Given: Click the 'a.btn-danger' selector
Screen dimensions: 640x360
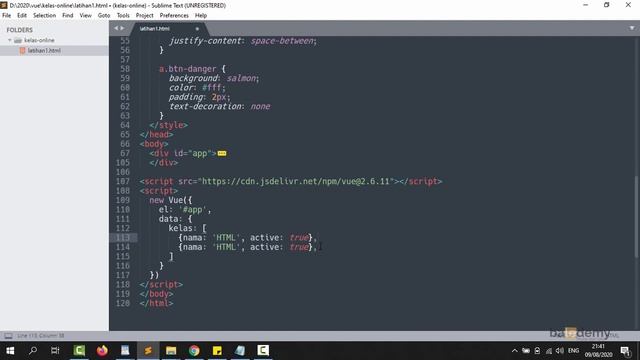Looking at the screenshot, I should coord(187,69).
